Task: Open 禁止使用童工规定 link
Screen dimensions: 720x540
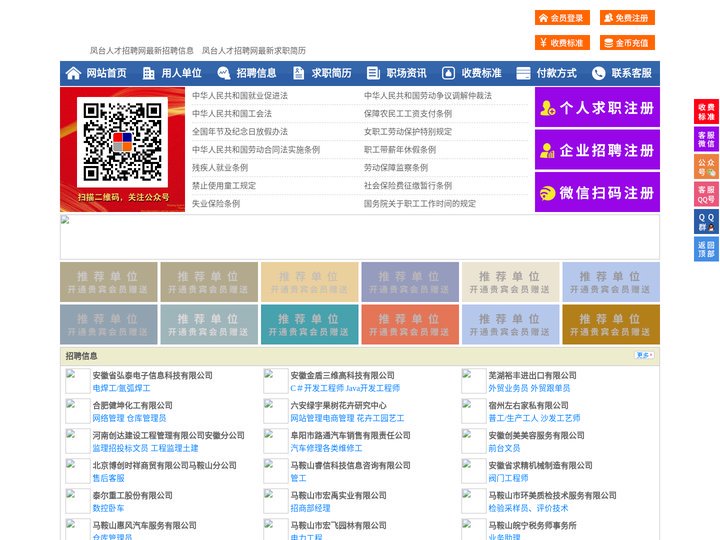Action: pyautogui.click(x=224, y=186)
